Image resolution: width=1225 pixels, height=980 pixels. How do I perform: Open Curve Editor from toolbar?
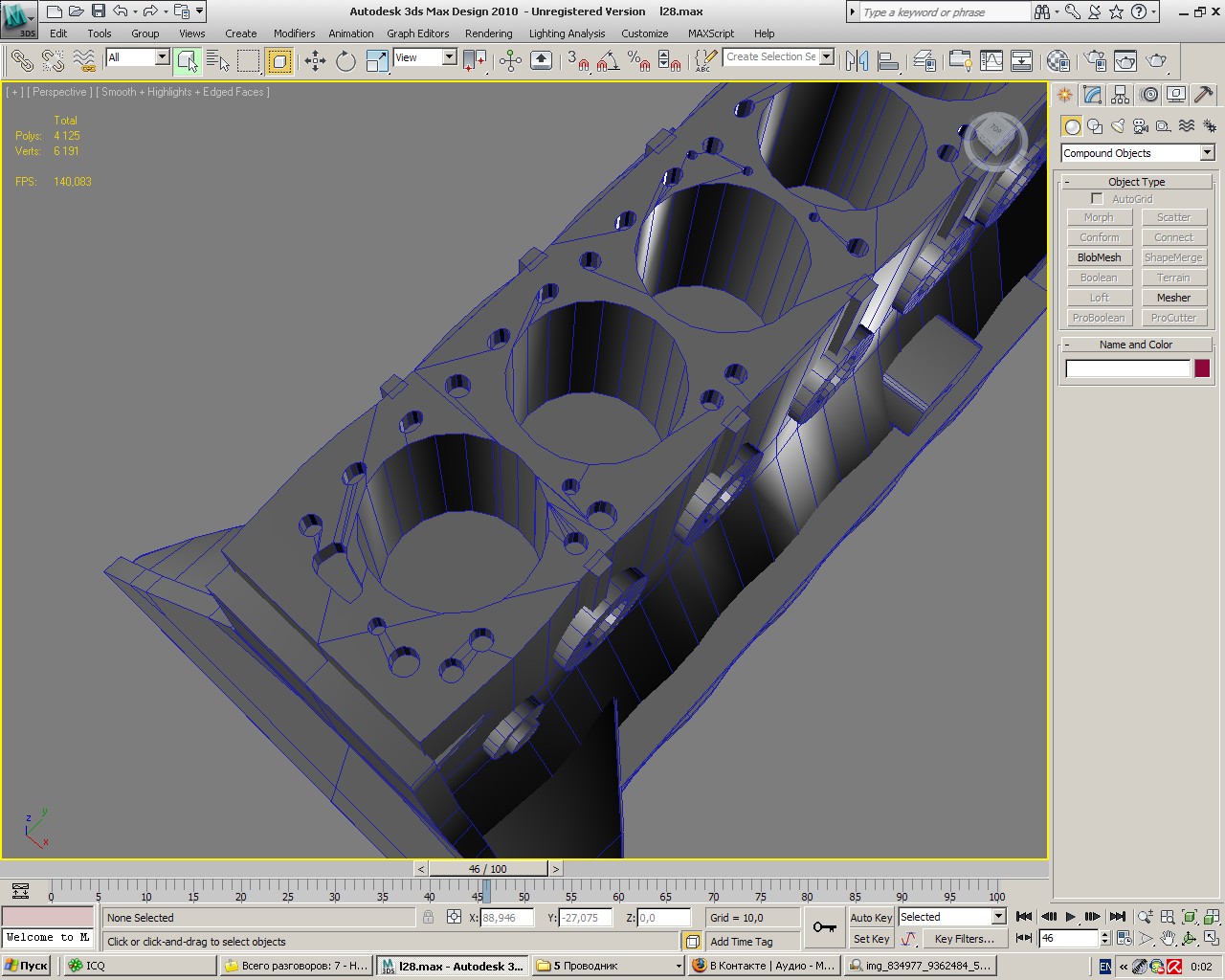[x=991, y=61]
